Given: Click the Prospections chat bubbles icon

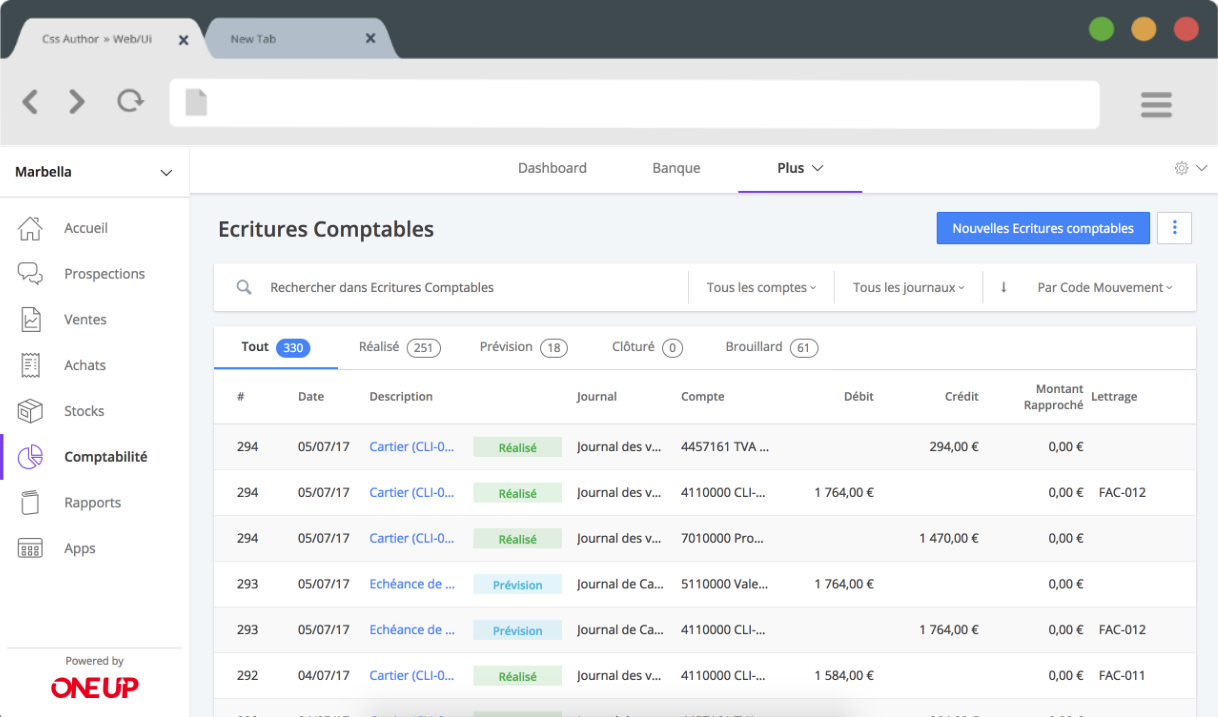Looking at the screenshot, I should point(31,274).
